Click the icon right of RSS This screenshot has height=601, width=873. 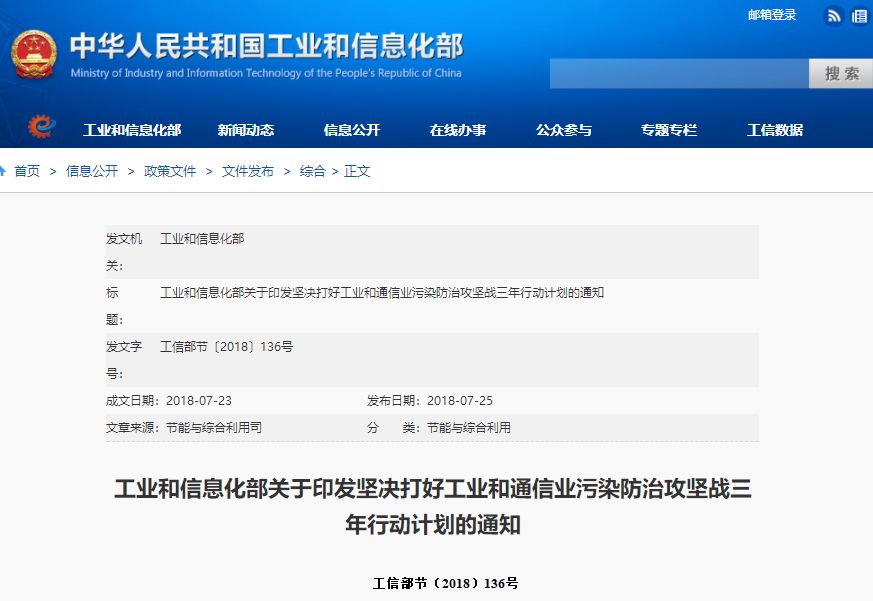point(860,16)
